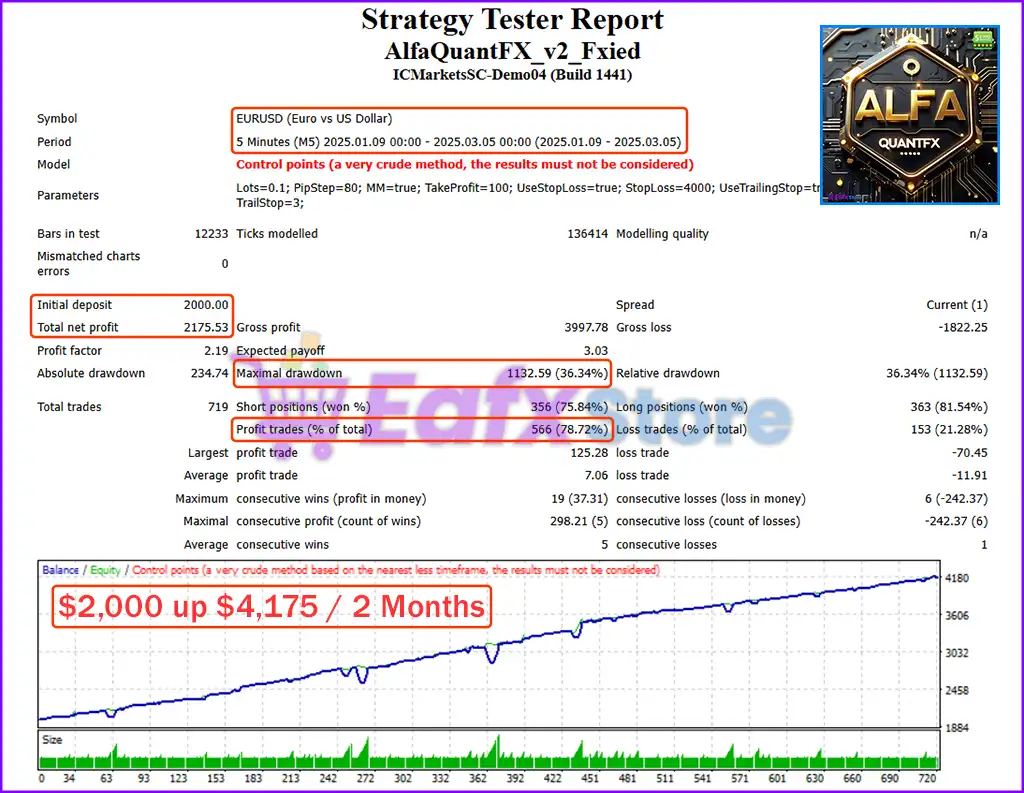Click the Alfa QuantFX logo image
The width and height of the screenshot is (1024, 793).
click(910, 115)
